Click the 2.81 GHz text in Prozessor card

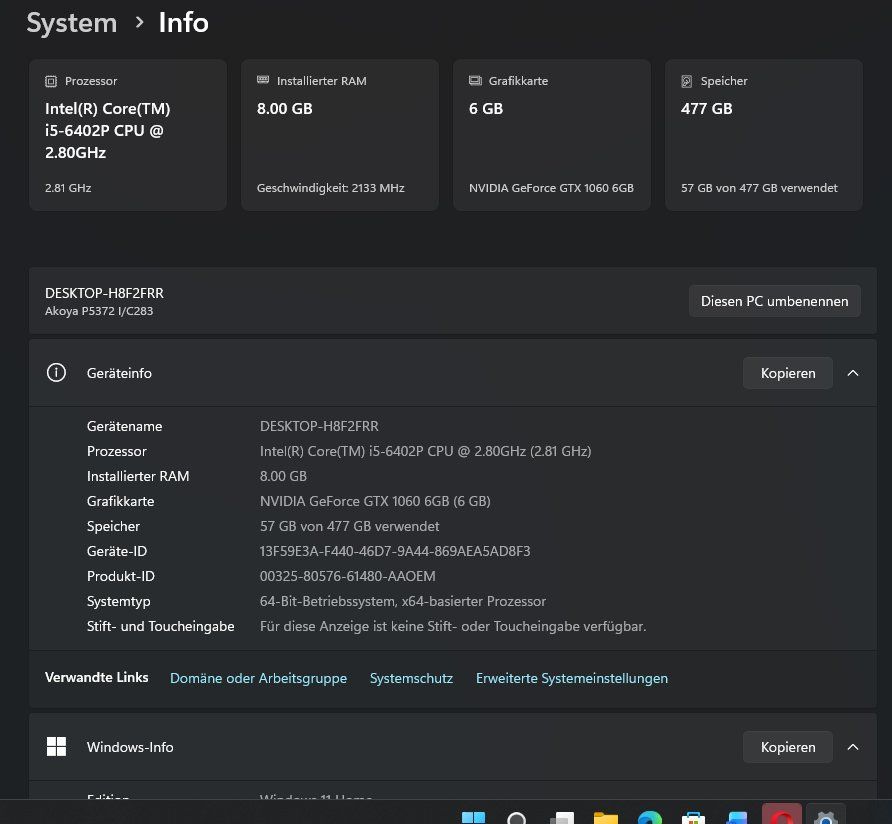(68, 188)
